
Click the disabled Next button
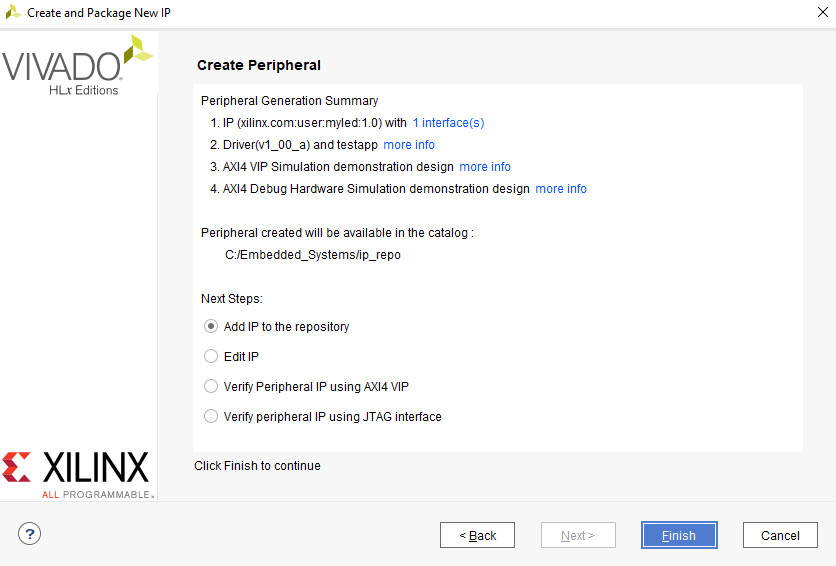578,535
